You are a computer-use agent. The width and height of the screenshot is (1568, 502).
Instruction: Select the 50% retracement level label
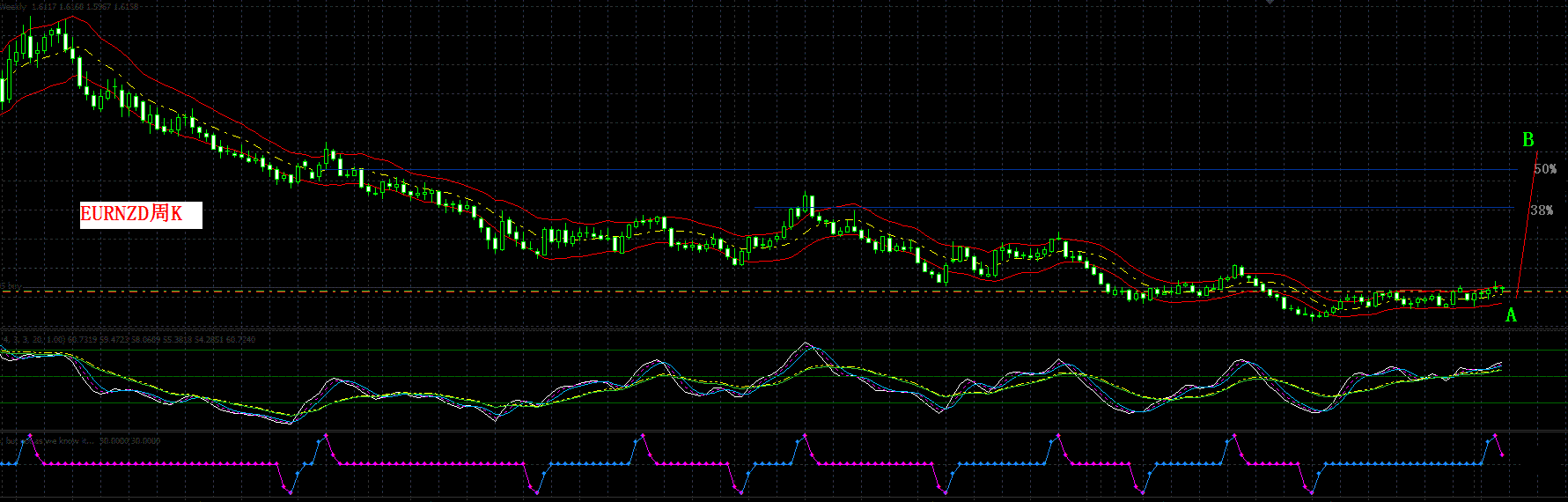pos(1545,168)
